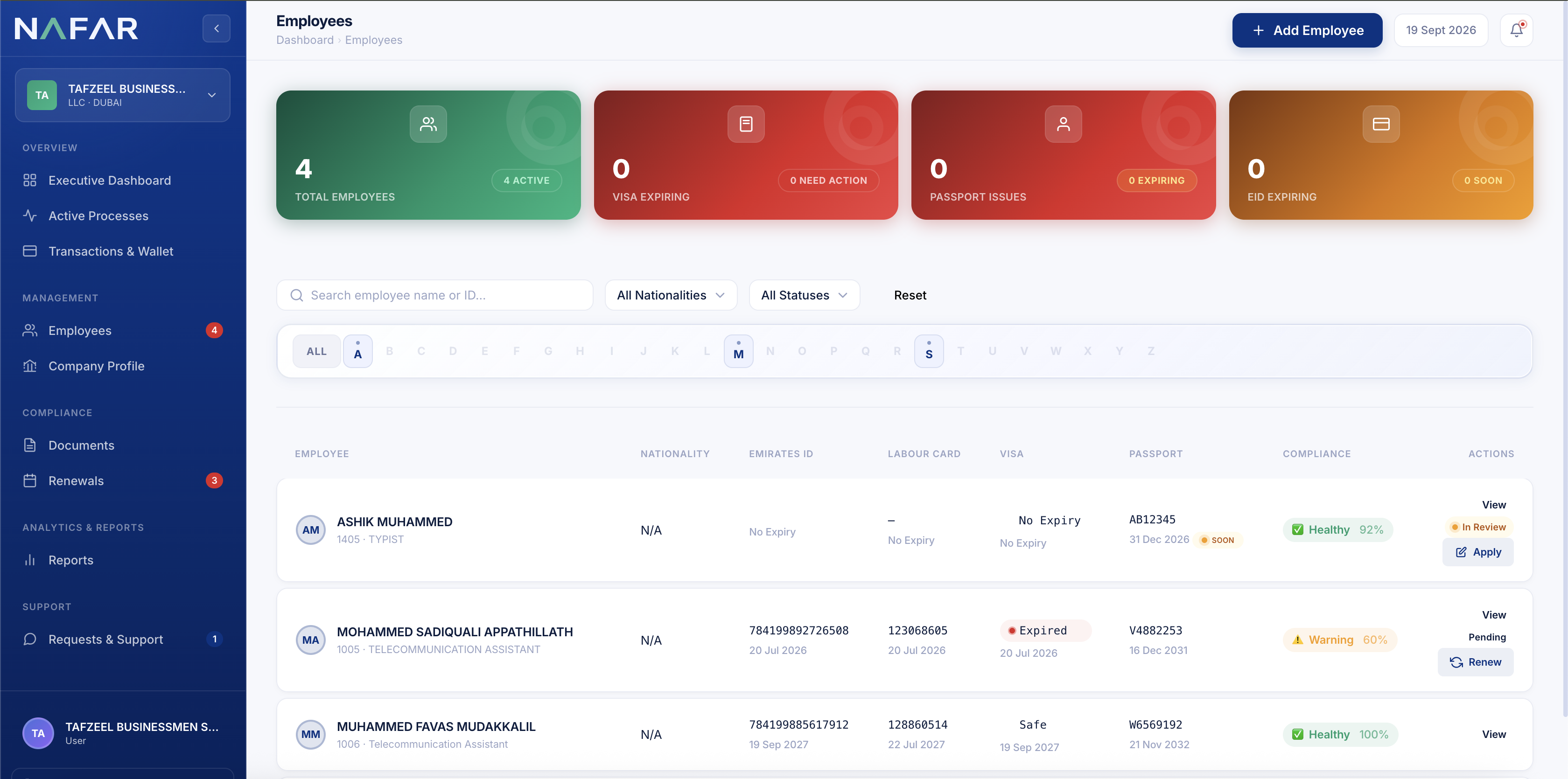The image size is (1568, 779).
Task: Click the search magnifier icon
Action: click(x=296, y=295)
